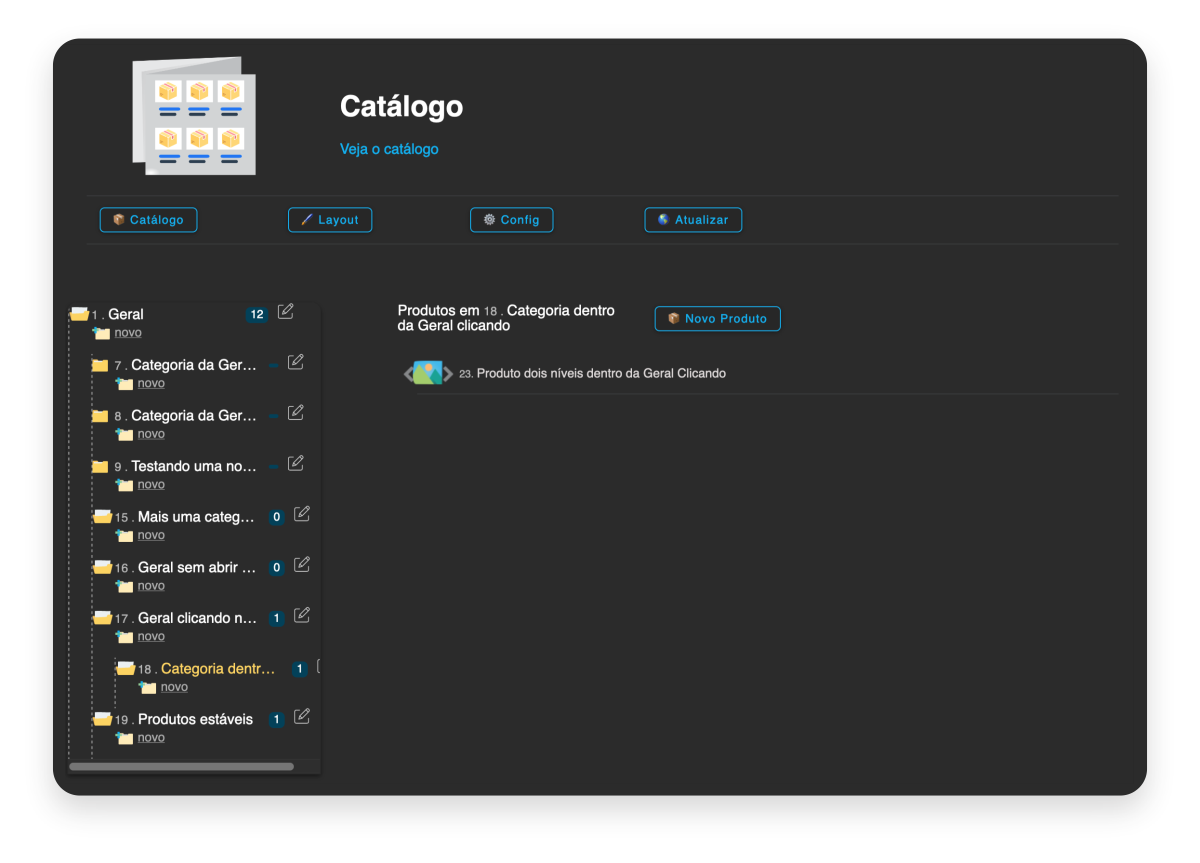Screen dimensions: 1200x863
Task: Select the folder icon of category Geral
Action: point(80,313)
